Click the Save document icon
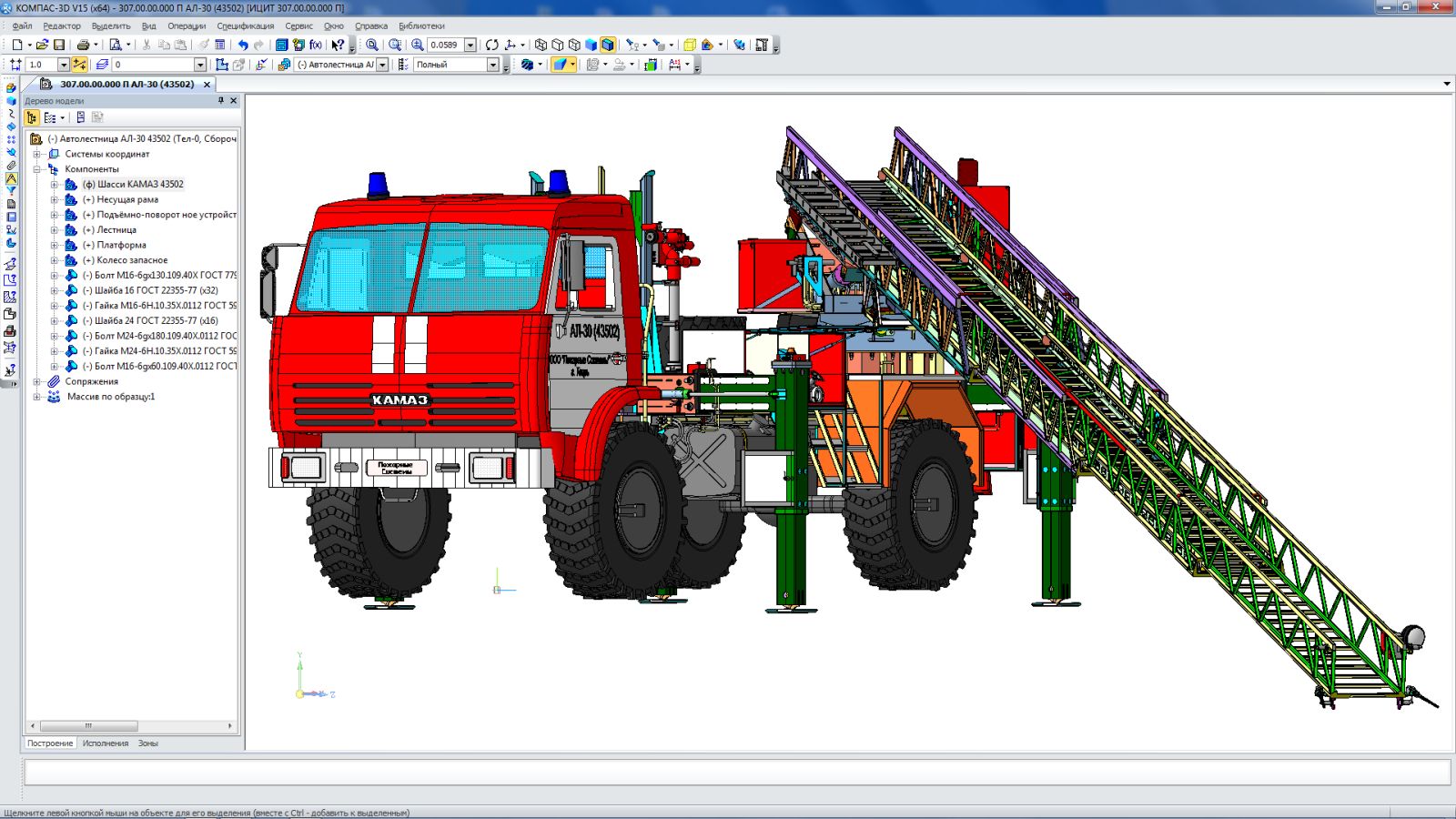Screen dimensions: 1456x819 [x=59, y=45]
